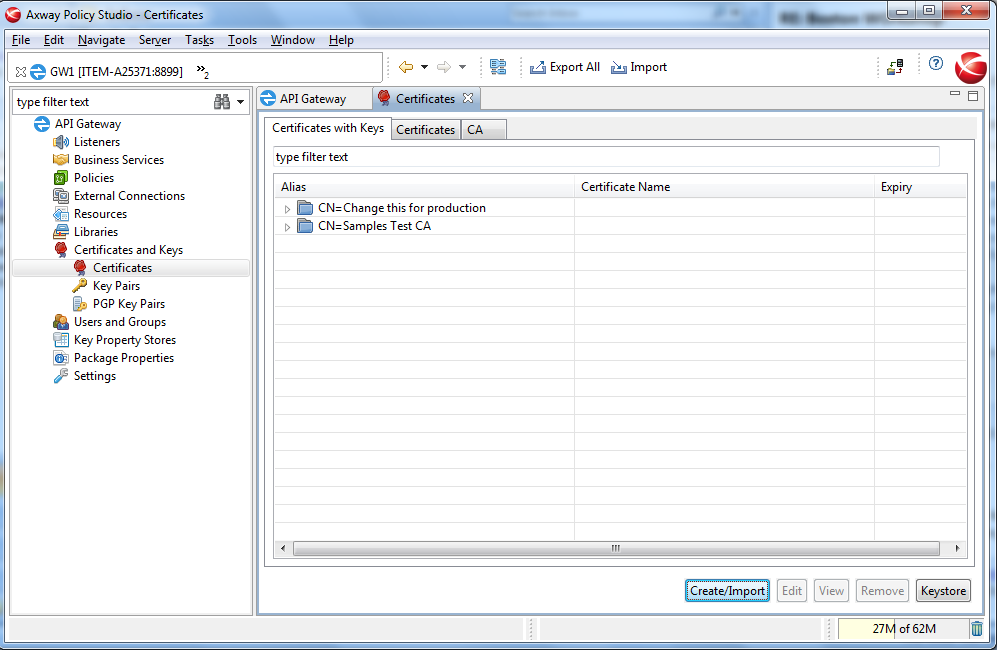Viewport: 997px width, 650px height.
Task: Select Certificates and Keys node
Action: [128, 250]
